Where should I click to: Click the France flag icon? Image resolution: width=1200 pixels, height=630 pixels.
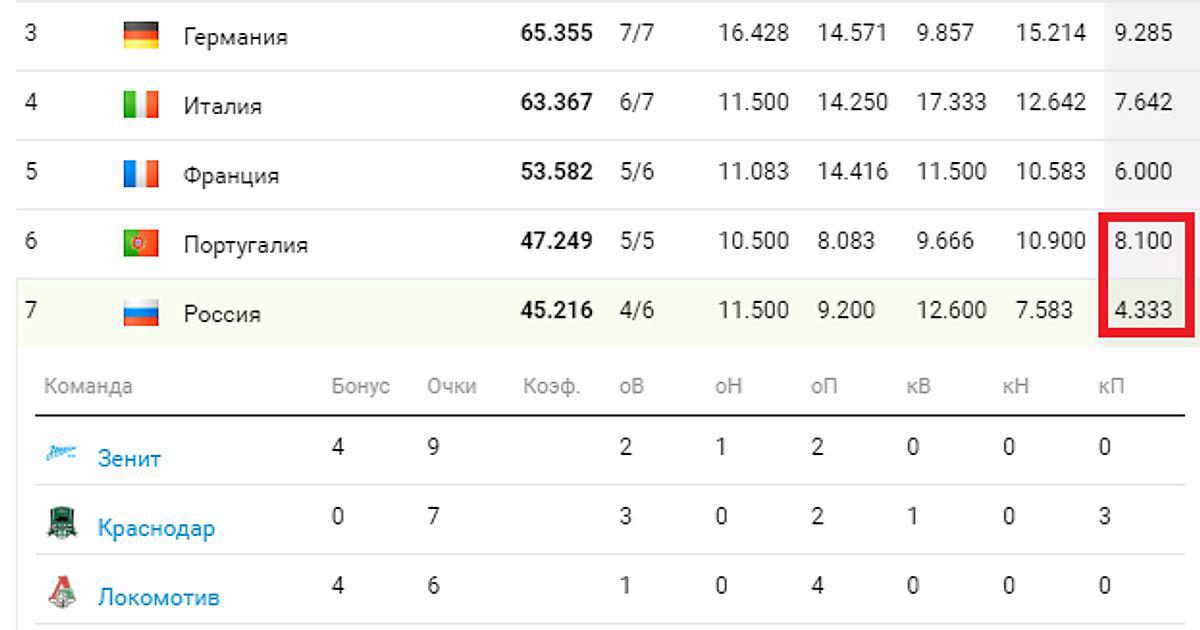141,175
